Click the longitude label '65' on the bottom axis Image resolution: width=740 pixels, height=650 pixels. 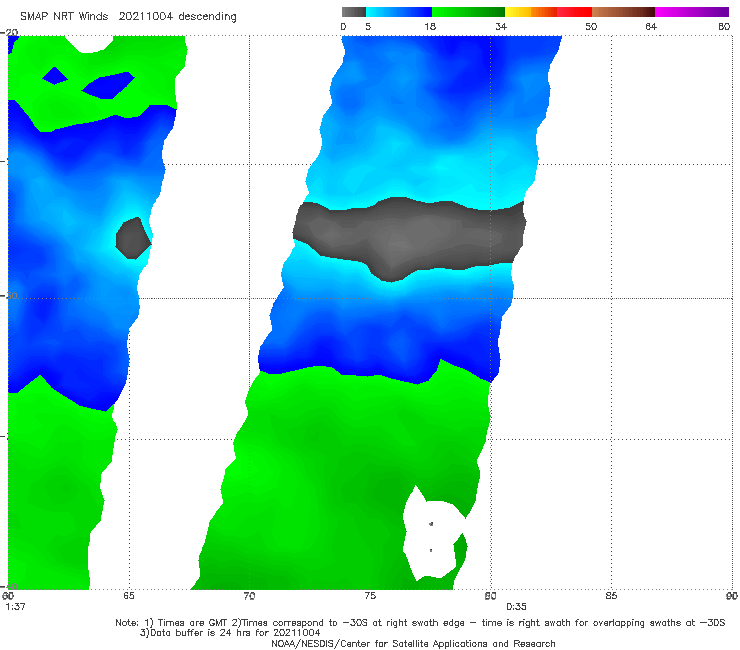(x=129, y=596)
